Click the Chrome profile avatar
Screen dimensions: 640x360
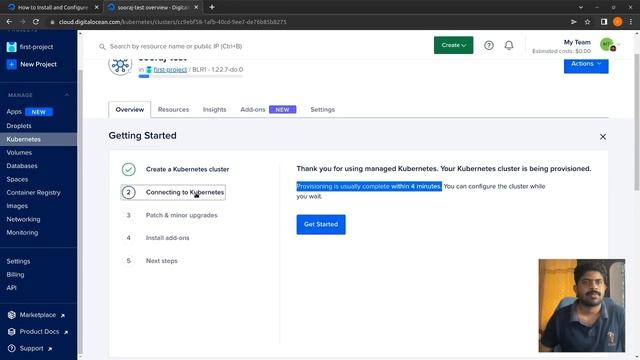click(618, 22)
